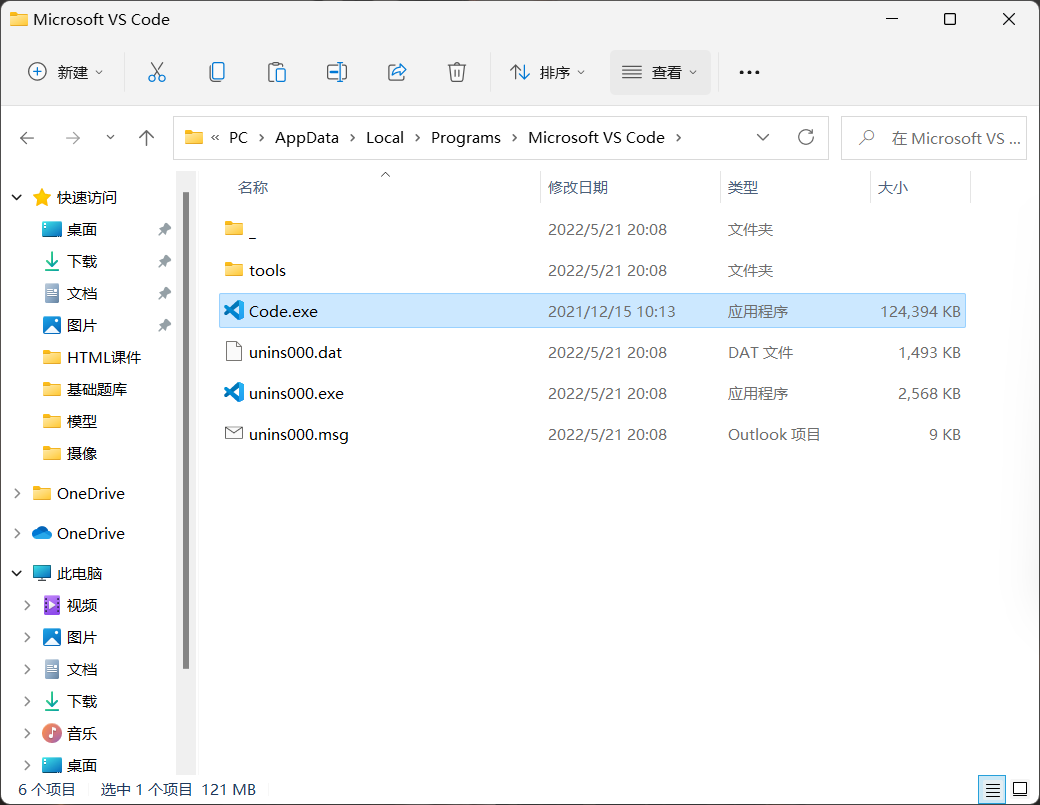This screenshot has height=805, width=1040.
Task: Open the See more ellipsis menu
Action: [748, 72]
